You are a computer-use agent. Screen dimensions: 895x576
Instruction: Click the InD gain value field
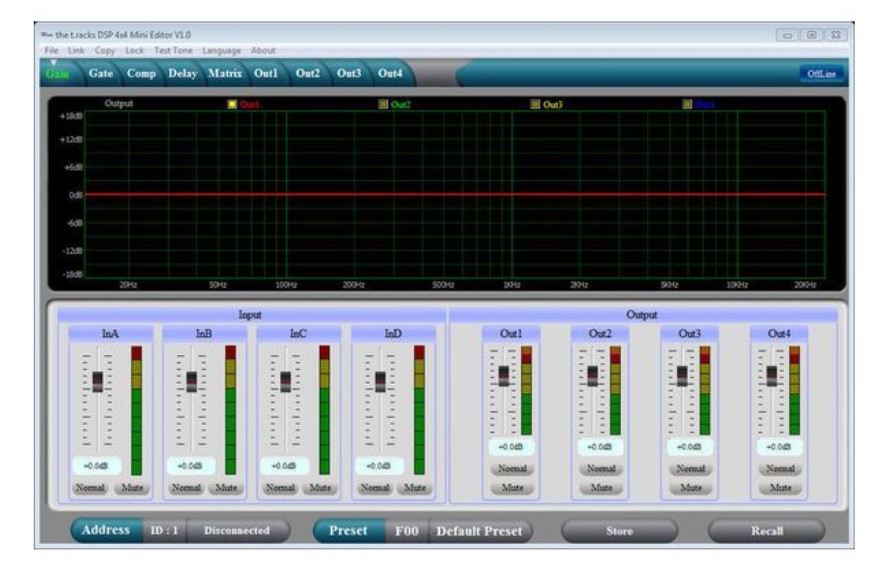tap(379, 466)
